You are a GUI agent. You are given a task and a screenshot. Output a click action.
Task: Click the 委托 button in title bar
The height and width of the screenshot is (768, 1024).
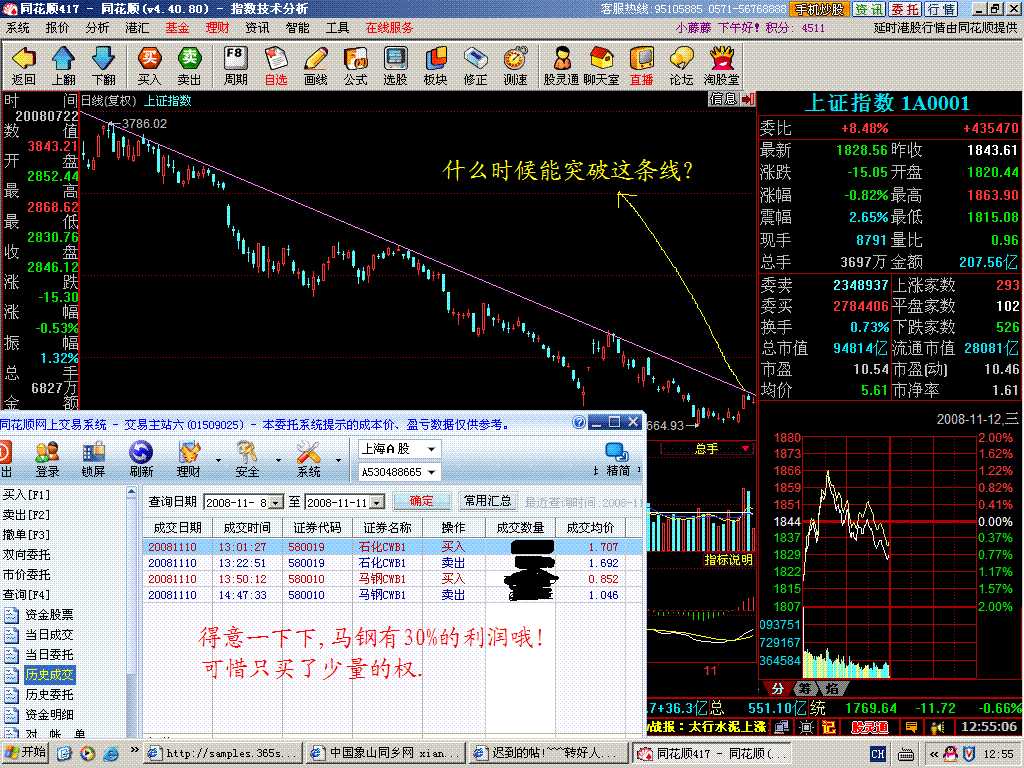point(905,9)
